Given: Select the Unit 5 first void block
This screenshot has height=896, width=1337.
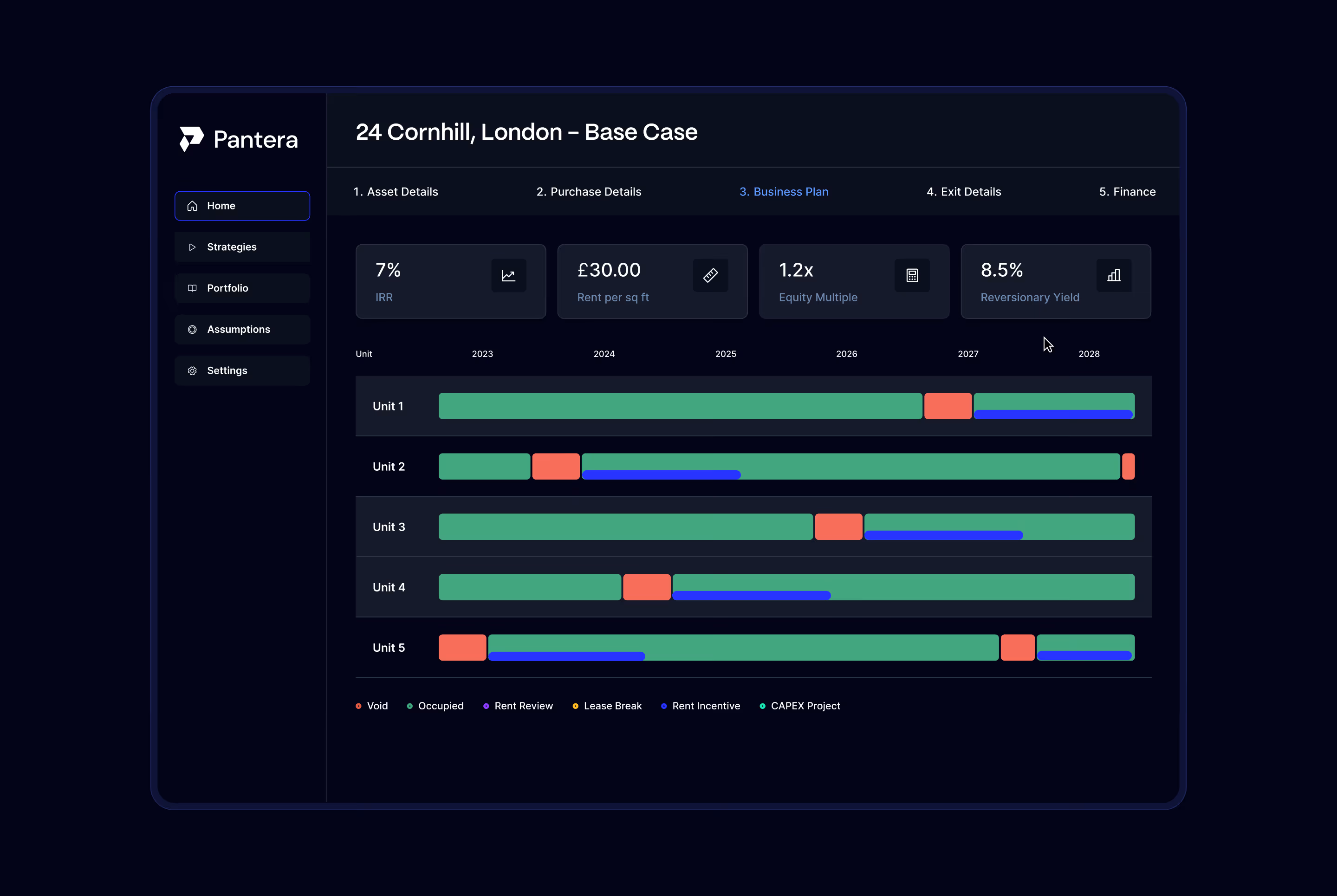Looking at the screenshot, I should [462, 648].
